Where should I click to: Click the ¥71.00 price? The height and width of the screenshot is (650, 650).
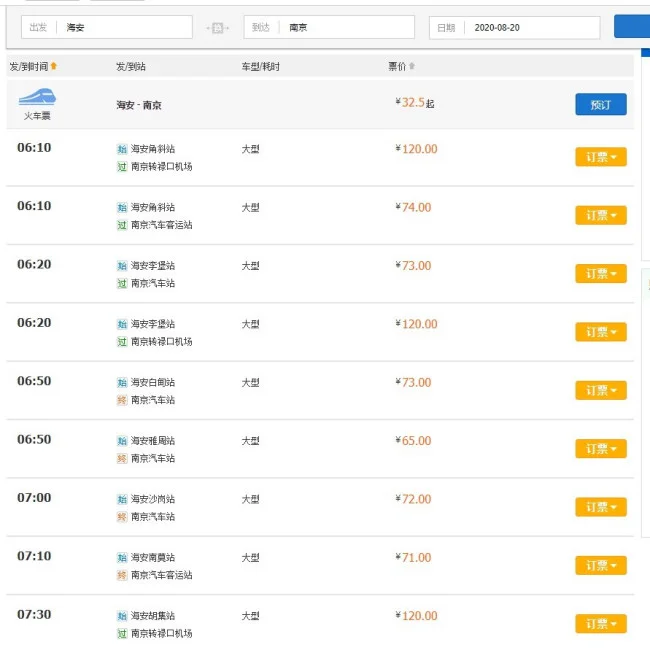(x=413, y=558)
